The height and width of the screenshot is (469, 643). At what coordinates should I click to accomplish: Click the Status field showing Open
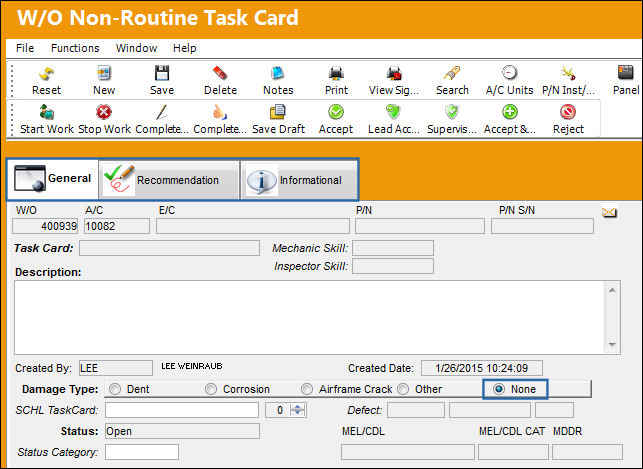coord(182,431)
